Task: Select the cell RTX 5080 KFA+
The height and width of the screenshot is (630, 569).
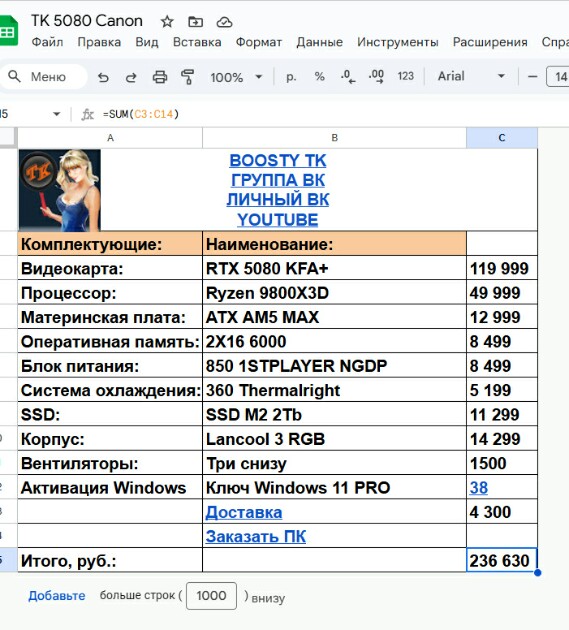Action: tap(334, 268)
